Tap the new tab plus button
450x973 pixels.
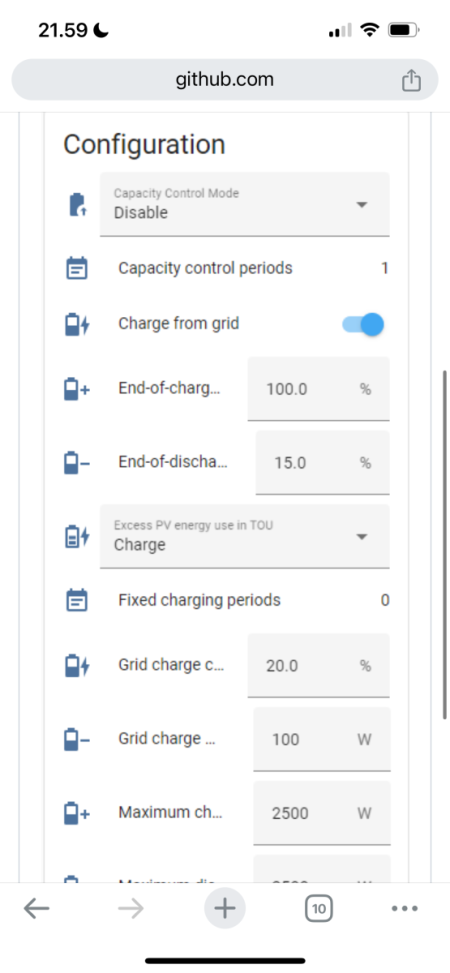(x=225, y=908)
